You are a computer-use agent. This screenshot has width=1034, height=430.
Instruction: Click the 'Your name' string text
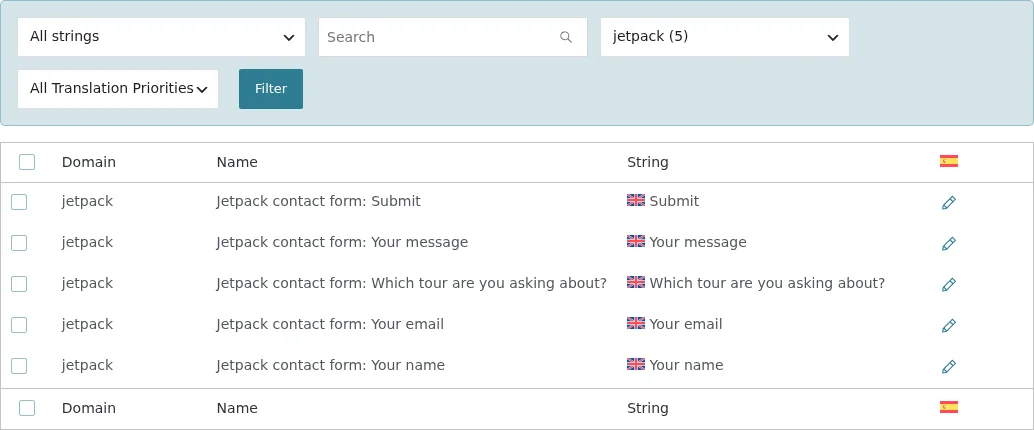tap(686, 365)
